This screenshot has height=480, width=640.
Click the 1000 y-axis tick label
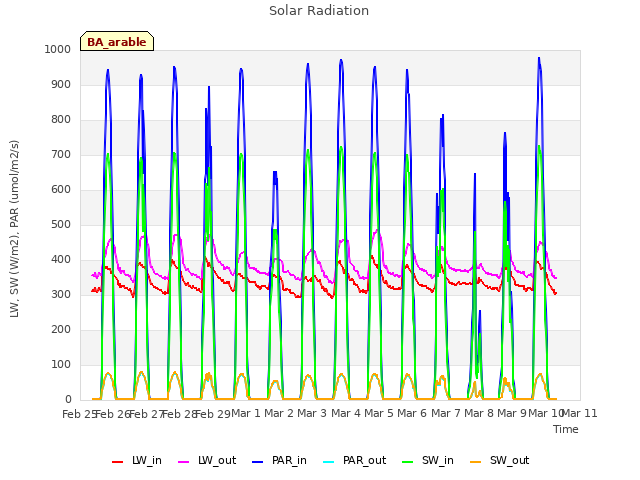58,49
